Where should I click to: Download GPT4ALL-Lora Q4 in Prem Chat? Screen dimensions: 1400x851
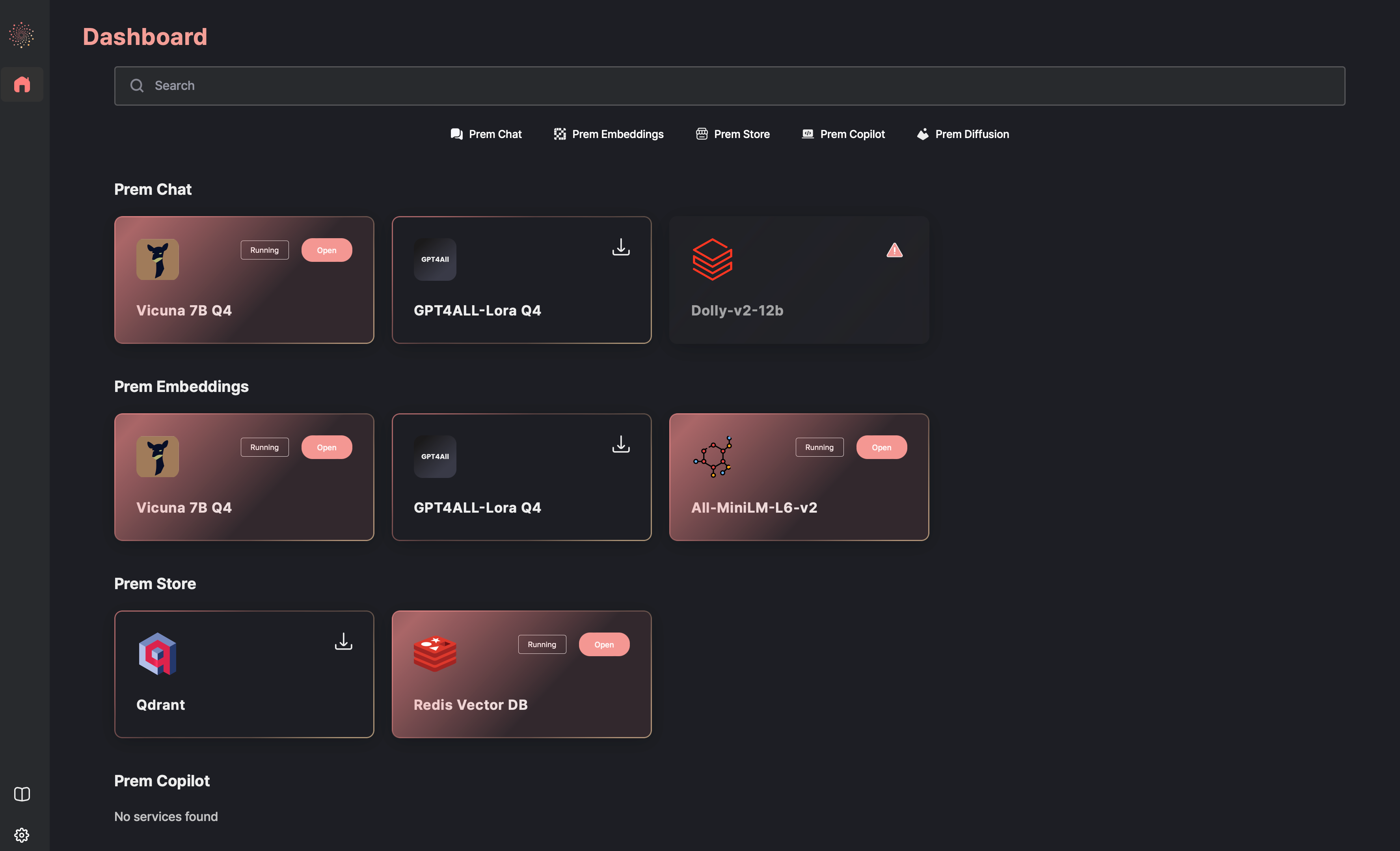[621, 247]
